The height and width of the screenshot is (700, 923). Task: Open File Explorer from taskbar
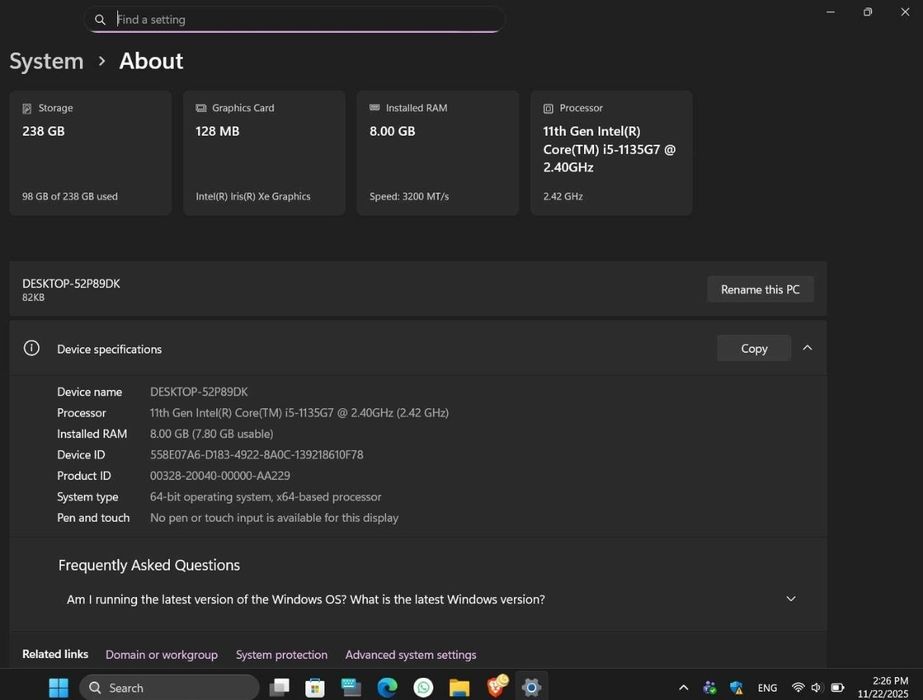point(459,687)
